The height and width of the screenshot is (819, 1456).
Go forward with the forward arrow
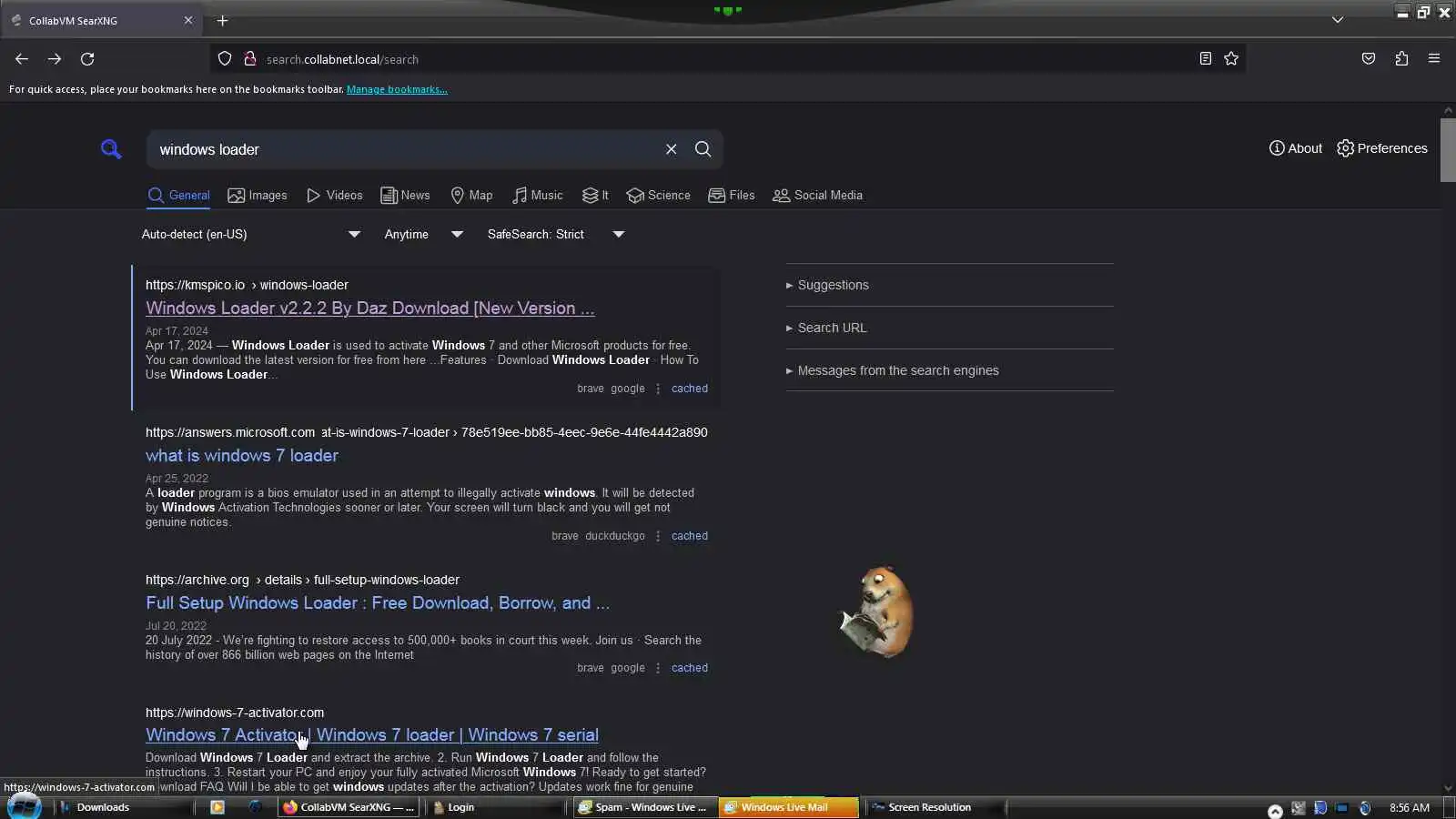pyautogui.click(x=55, y=59)
